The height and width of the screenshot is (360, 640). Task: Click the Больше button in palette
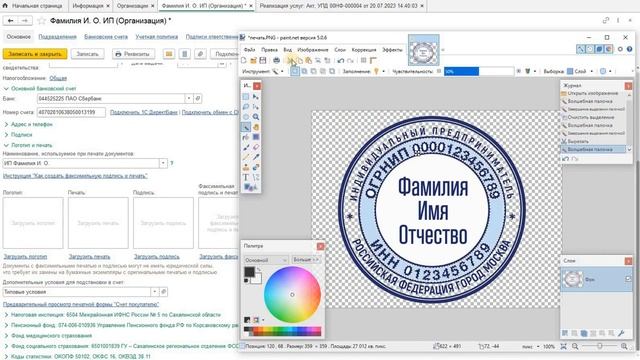click(306, 260)
